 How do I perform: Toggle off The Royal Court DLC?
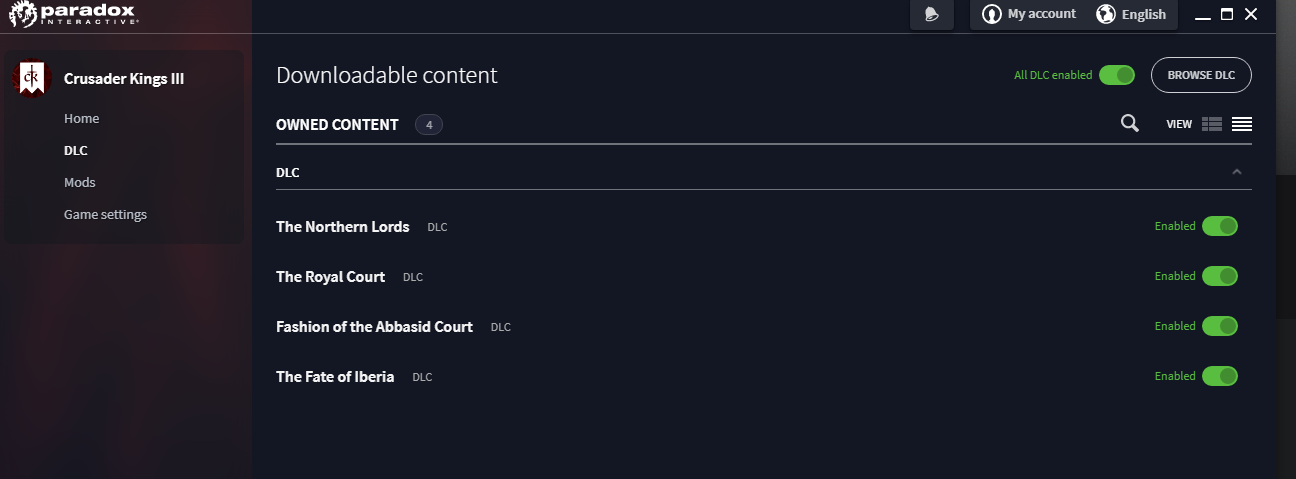tap(1220, 276)
